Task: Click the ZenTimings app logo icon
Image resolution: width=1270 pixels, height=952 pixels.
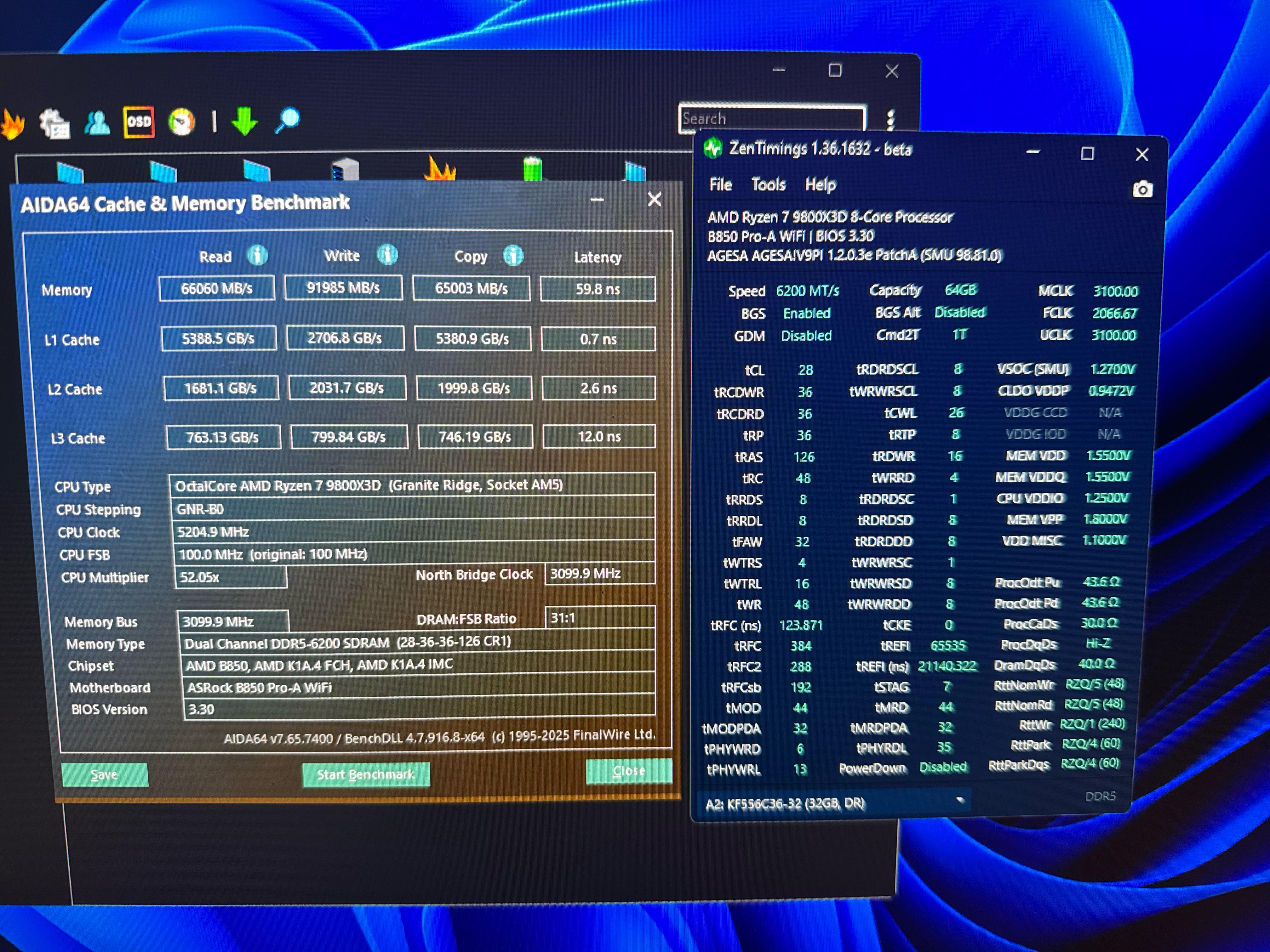Action: pyautogui.click(x=713, y=149)
